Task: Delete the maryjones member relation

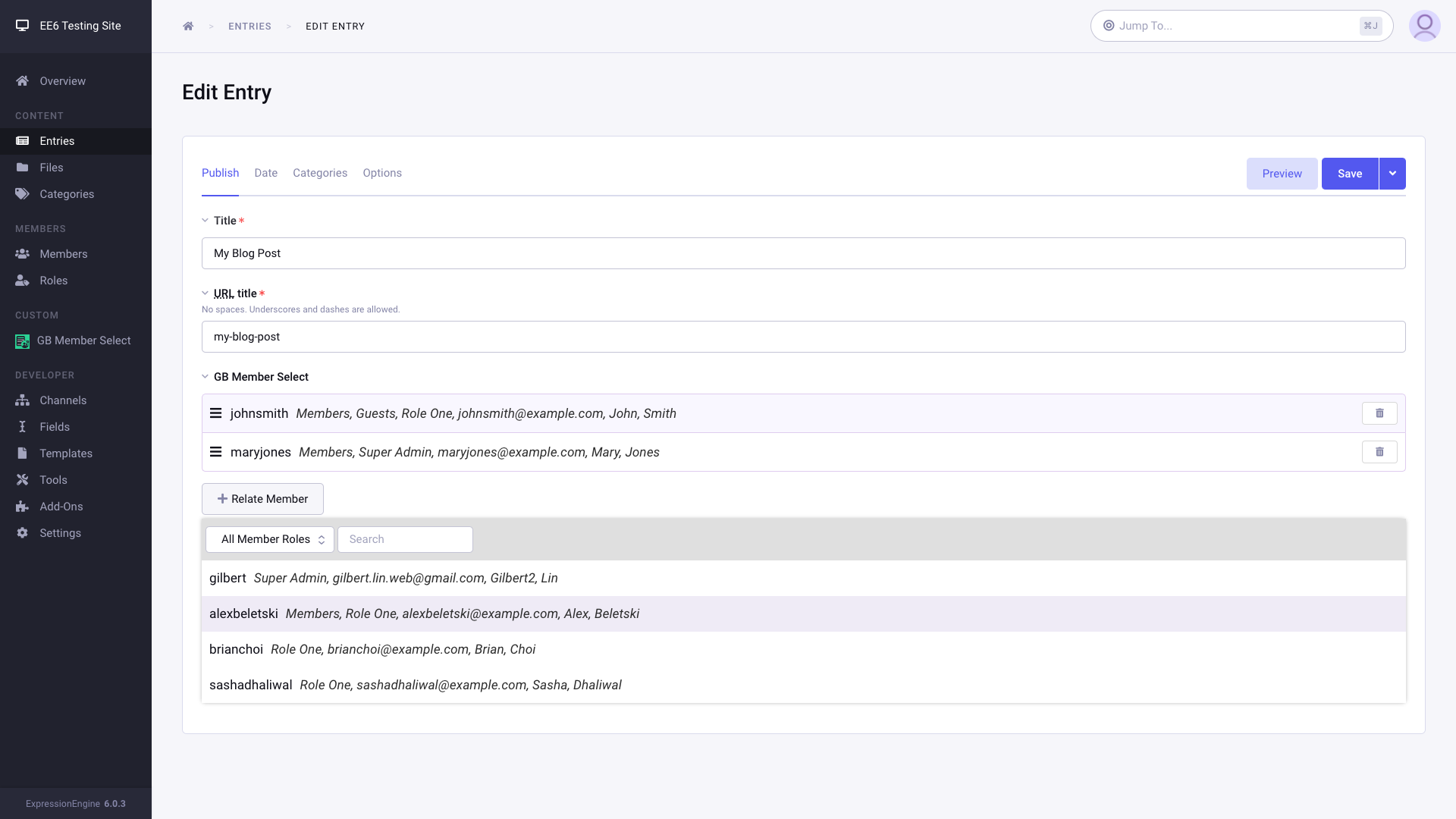Action: point(1379,452)
